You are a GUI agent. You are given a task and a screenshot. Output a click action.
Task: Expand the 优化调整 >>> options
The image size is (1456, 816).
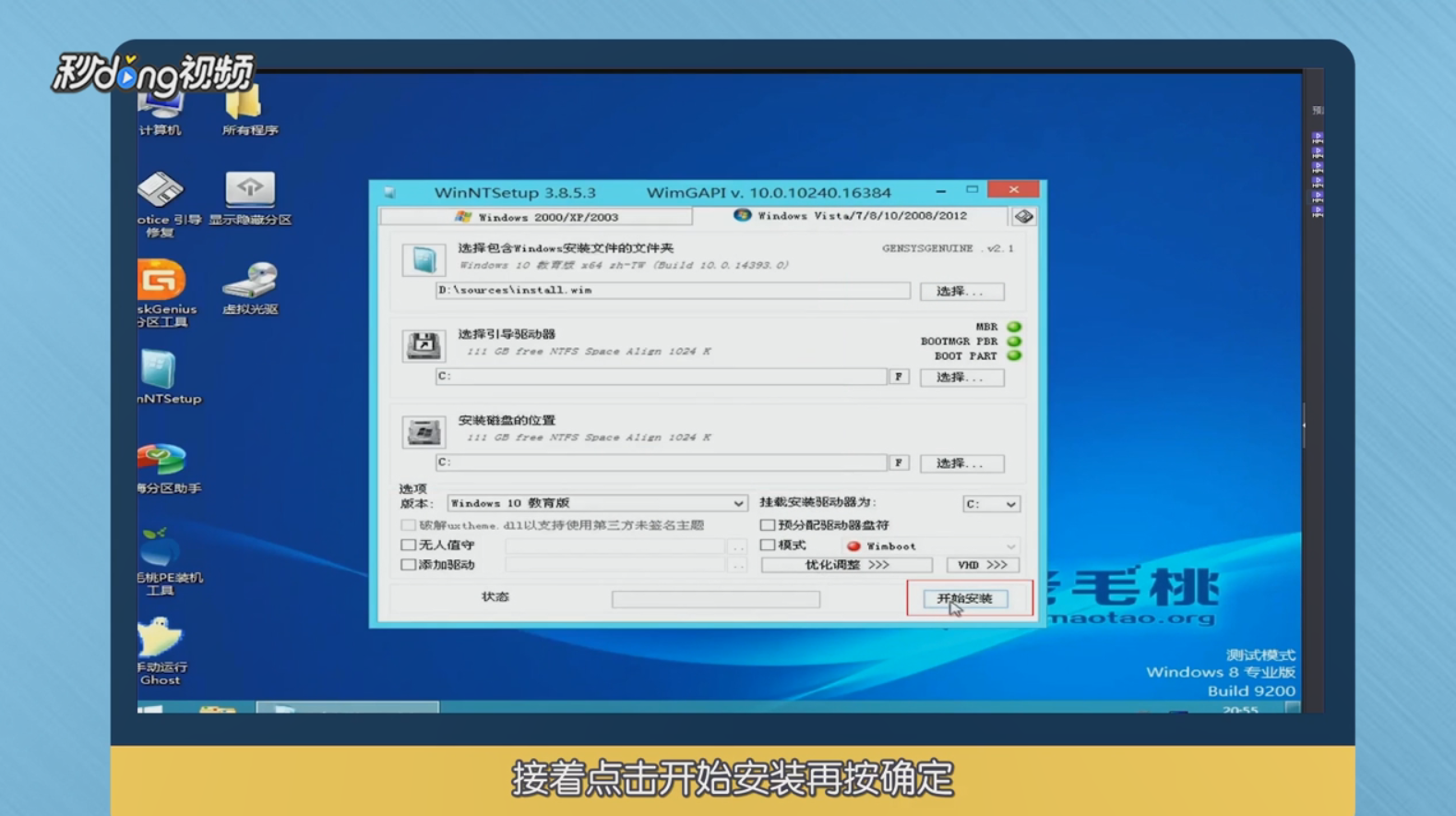click(x=846, y=565)
